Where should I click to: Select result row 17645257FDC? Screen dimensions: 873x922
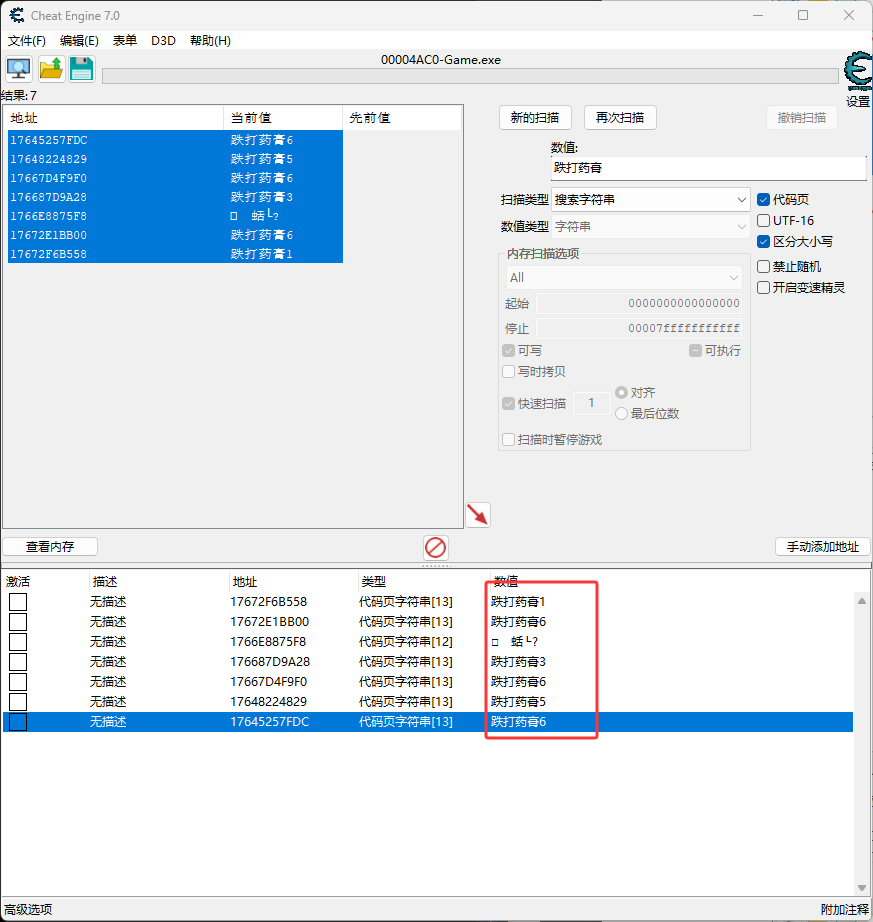tap(175, 140)
